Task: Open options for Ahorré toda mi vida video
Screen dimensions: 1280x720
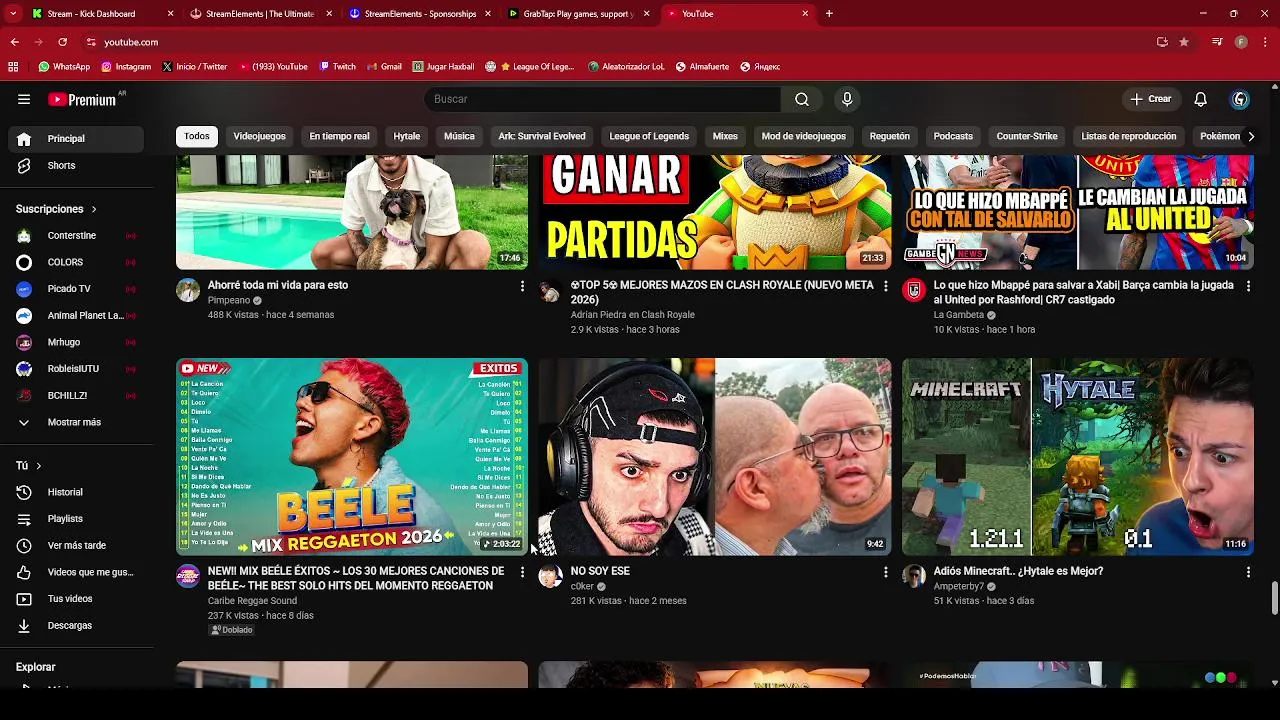Action: pos(521,286)
